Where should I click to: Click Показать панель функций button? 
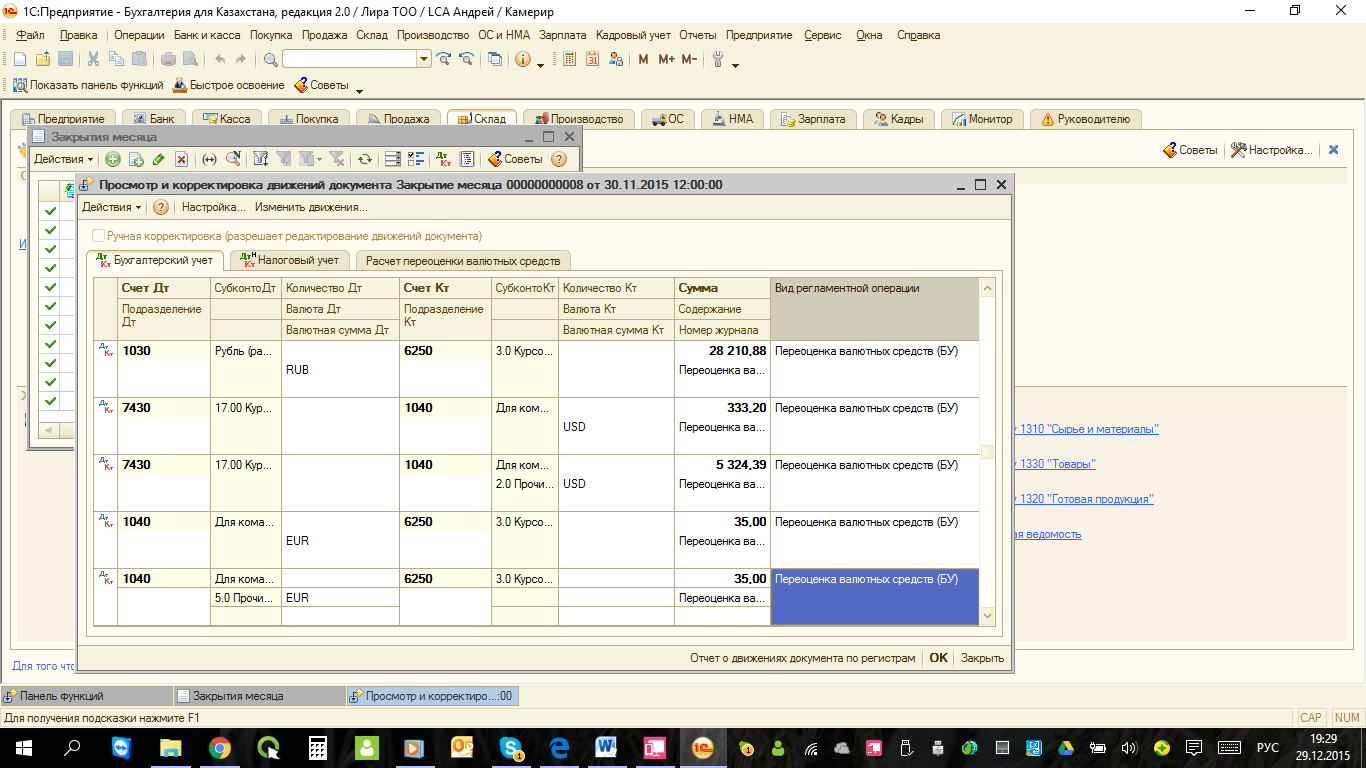point(87,85)
